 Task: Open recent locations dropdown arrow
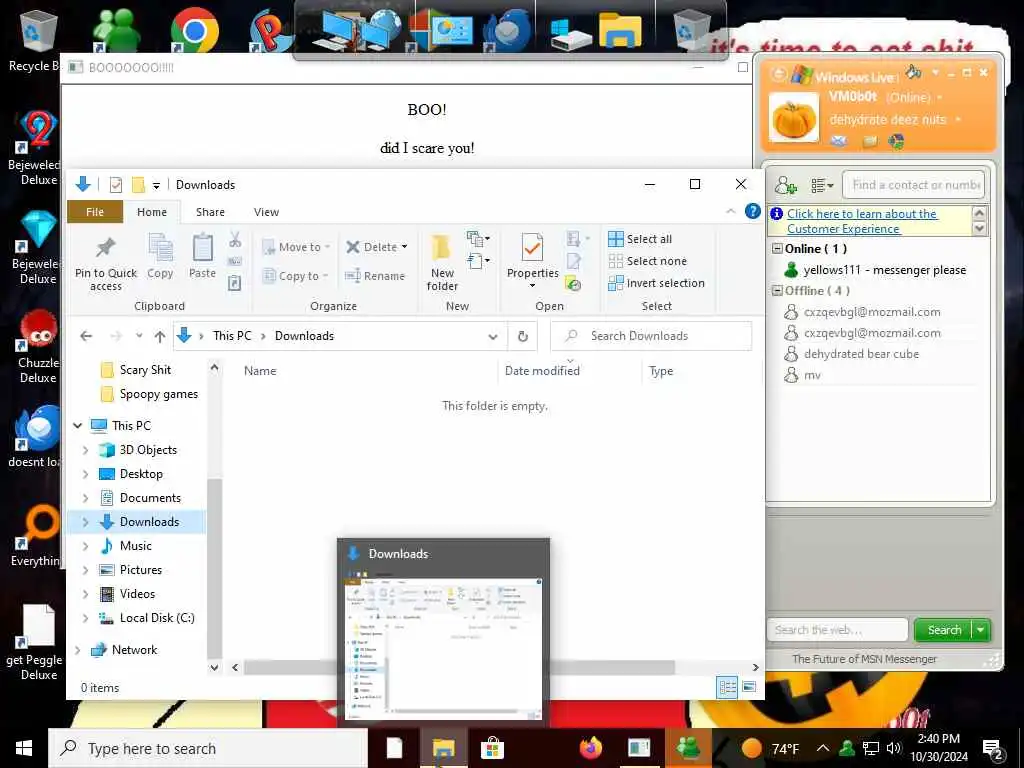click(139, 336)
